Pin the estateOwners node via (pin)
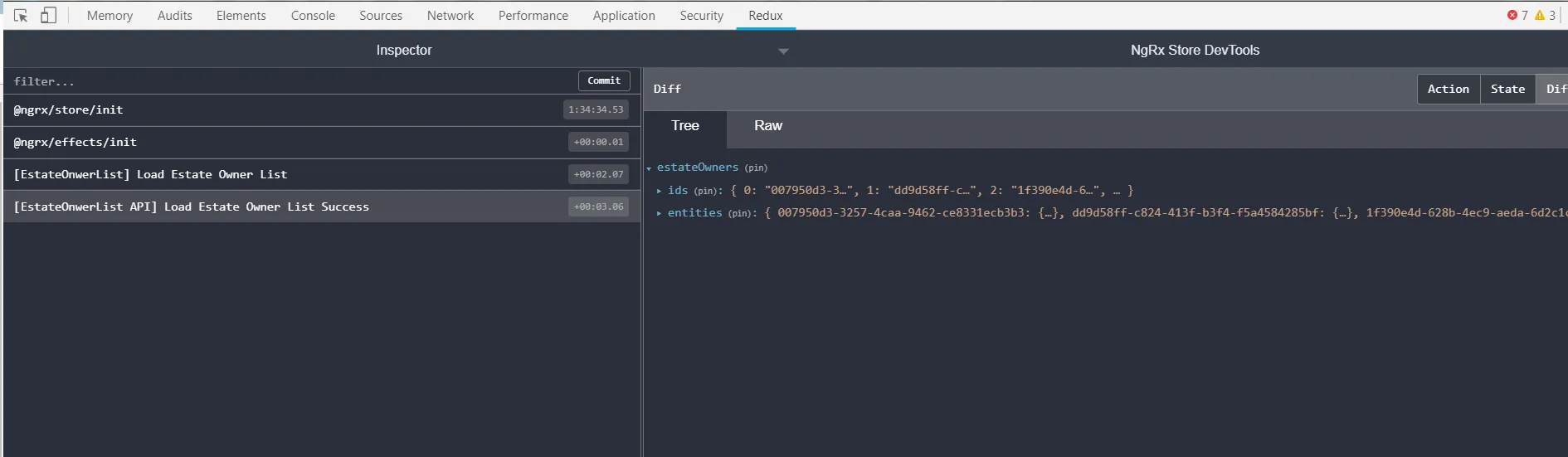Screen dimensions: 1568x457 (x=756, y=168)
